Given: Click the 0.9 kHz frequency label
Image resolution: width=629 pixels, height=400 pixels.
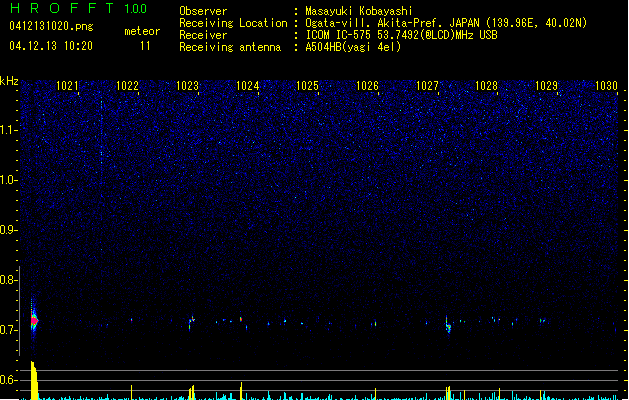Looking at the screenshot, I should point(8,230).
